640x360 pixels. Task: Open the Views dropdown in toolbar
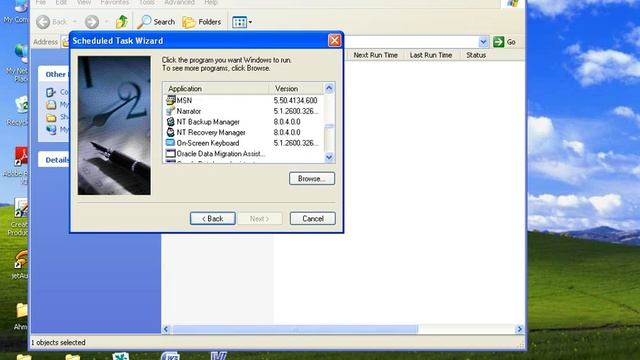(242, 22)
